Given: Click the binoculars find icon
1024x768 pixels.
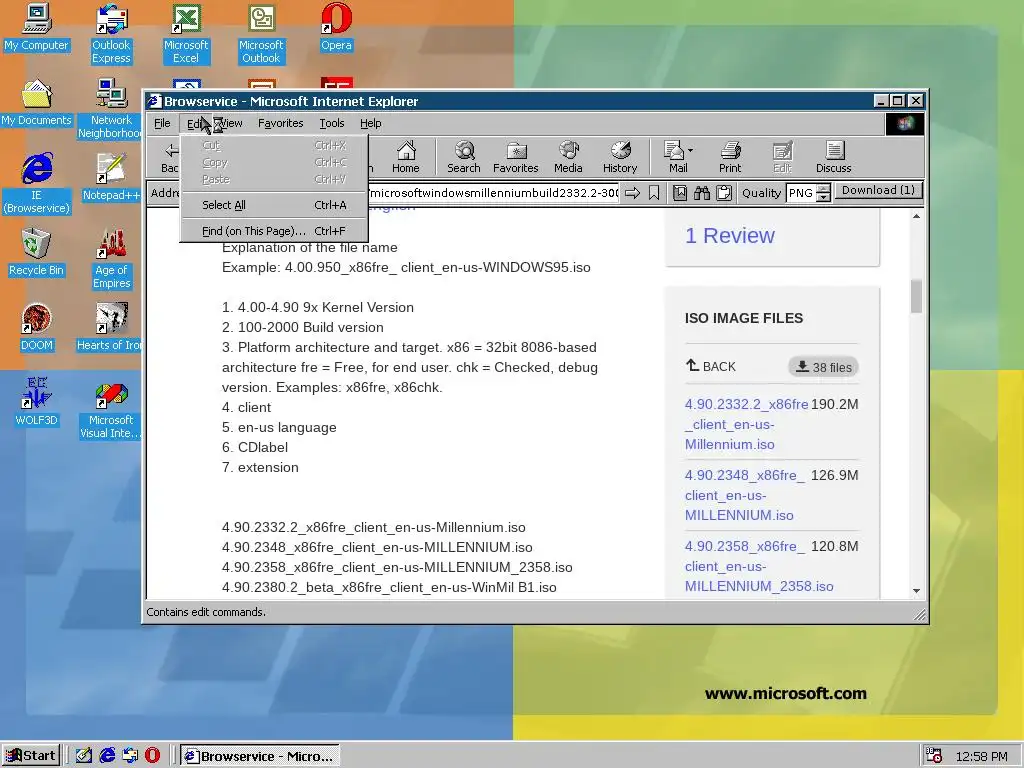Looking at the screenshot, I should click(x=702, y=193).
